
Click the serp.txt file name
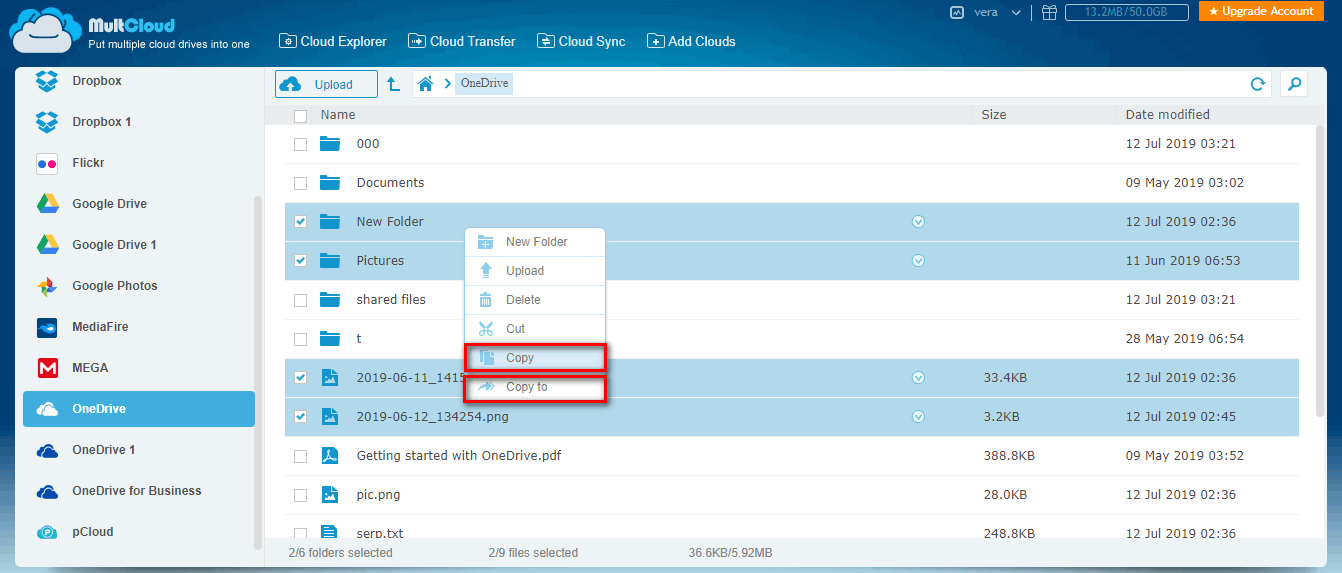click(380, 533)
